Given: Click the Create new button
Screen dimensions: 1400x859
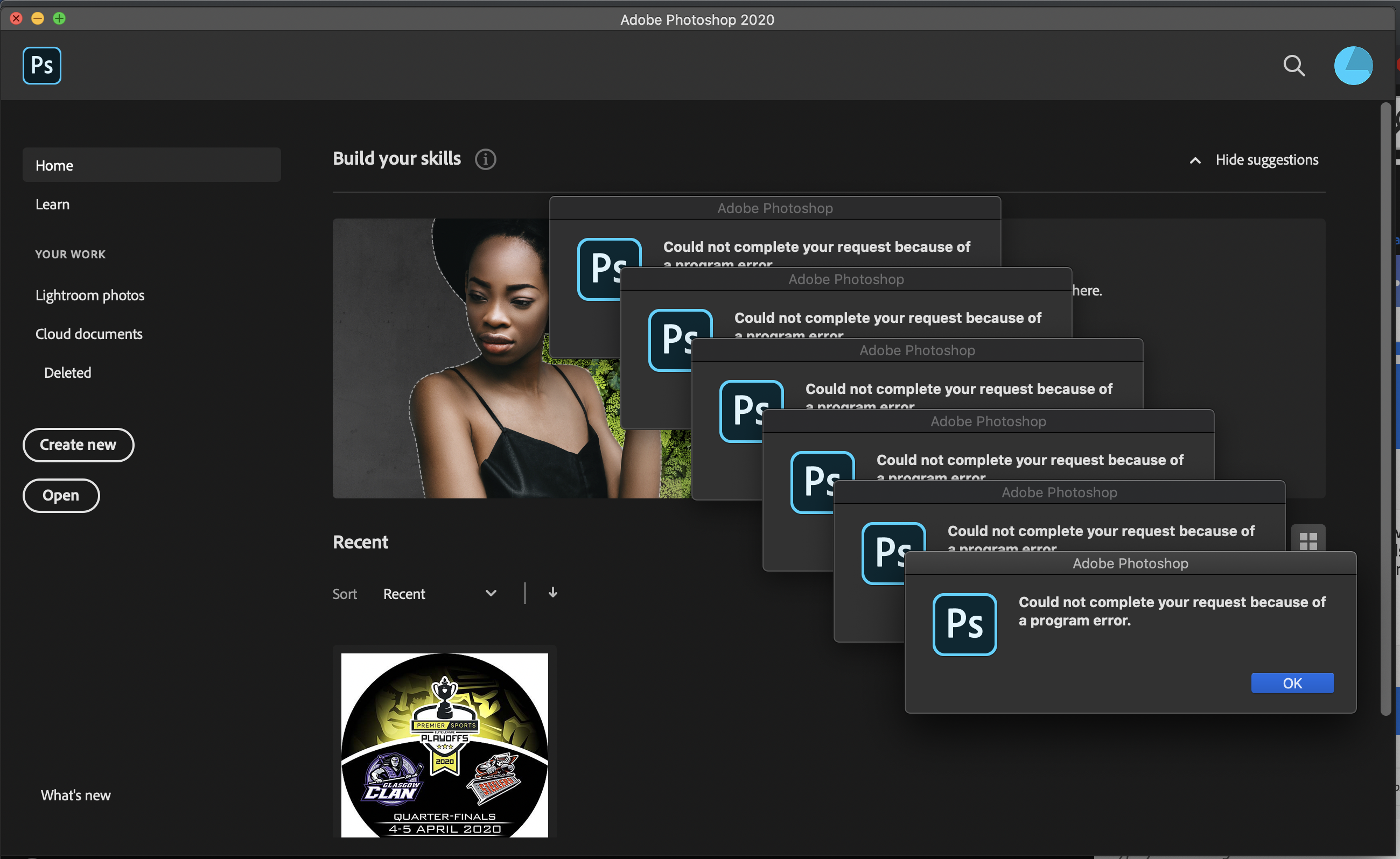Looking at the screenshot, I should click(x=78, y=445).
